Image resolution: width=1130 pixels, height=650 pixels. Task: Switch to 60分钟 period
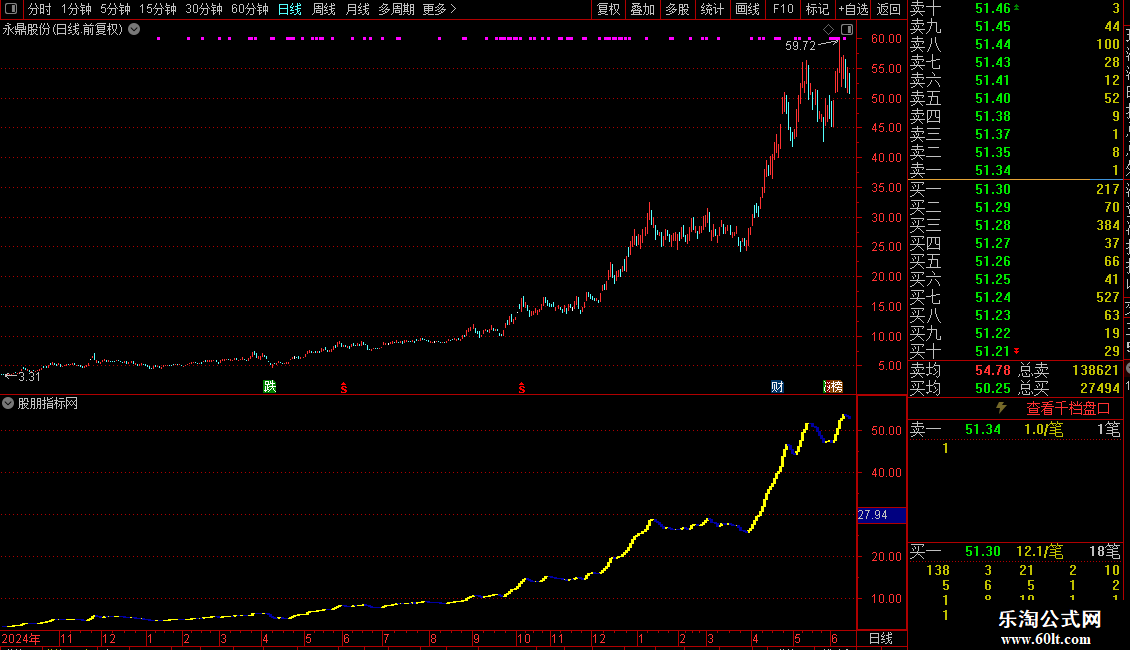pos(249,9)
